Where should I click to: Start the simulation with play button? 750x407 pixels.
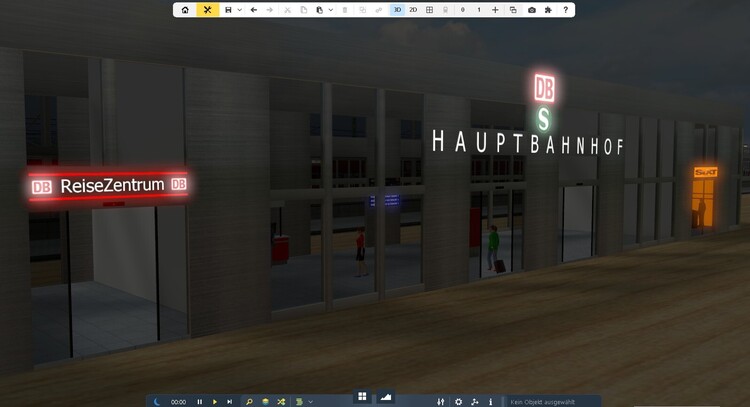click(215, 402)
